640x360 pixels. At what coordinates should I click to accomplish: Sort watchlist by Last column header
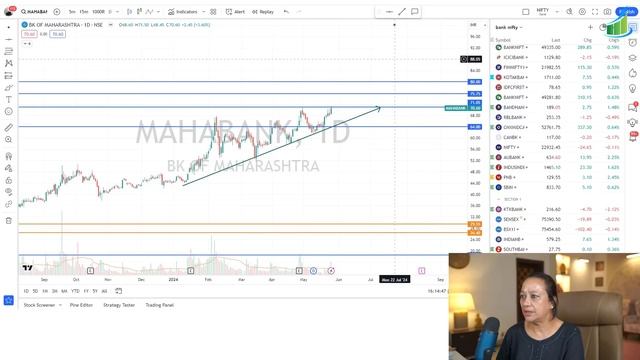pyautogui.click(x=556, y=40)
